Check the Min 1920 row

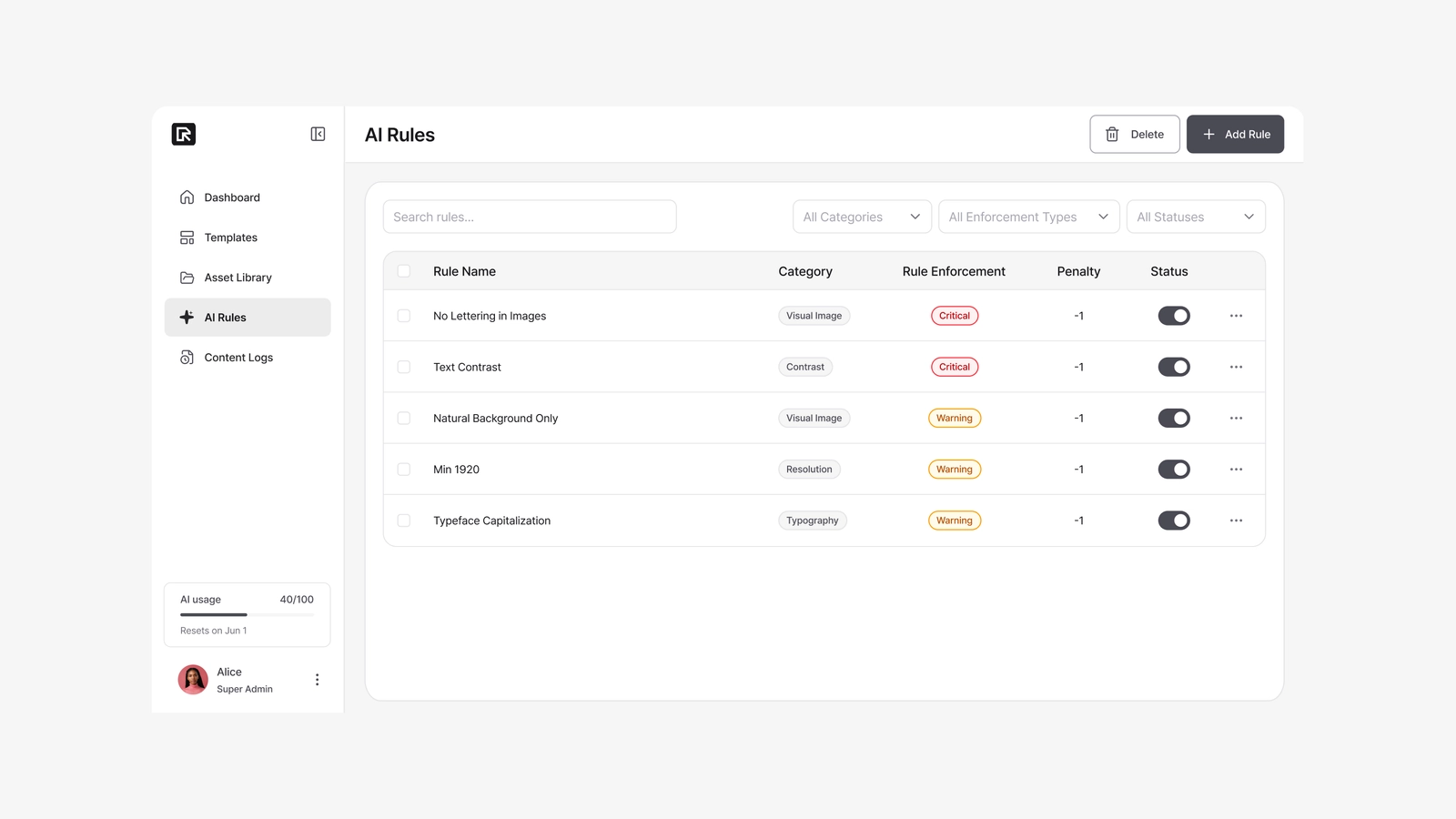pyautogui.click(x=404, y=470)
